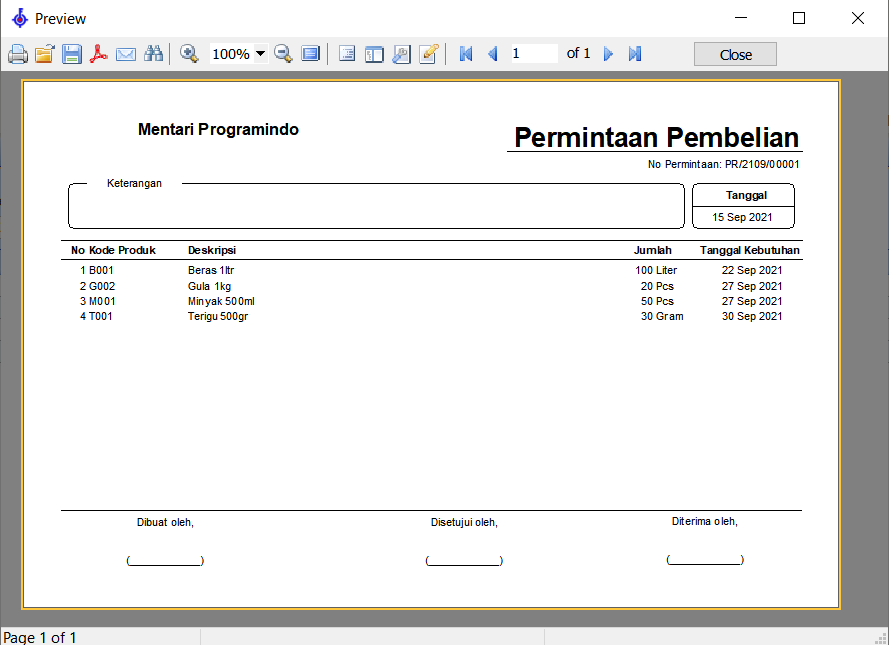Click product code 'T001'
The height and width of the screenshot is (645, 889).
point(101,316)
